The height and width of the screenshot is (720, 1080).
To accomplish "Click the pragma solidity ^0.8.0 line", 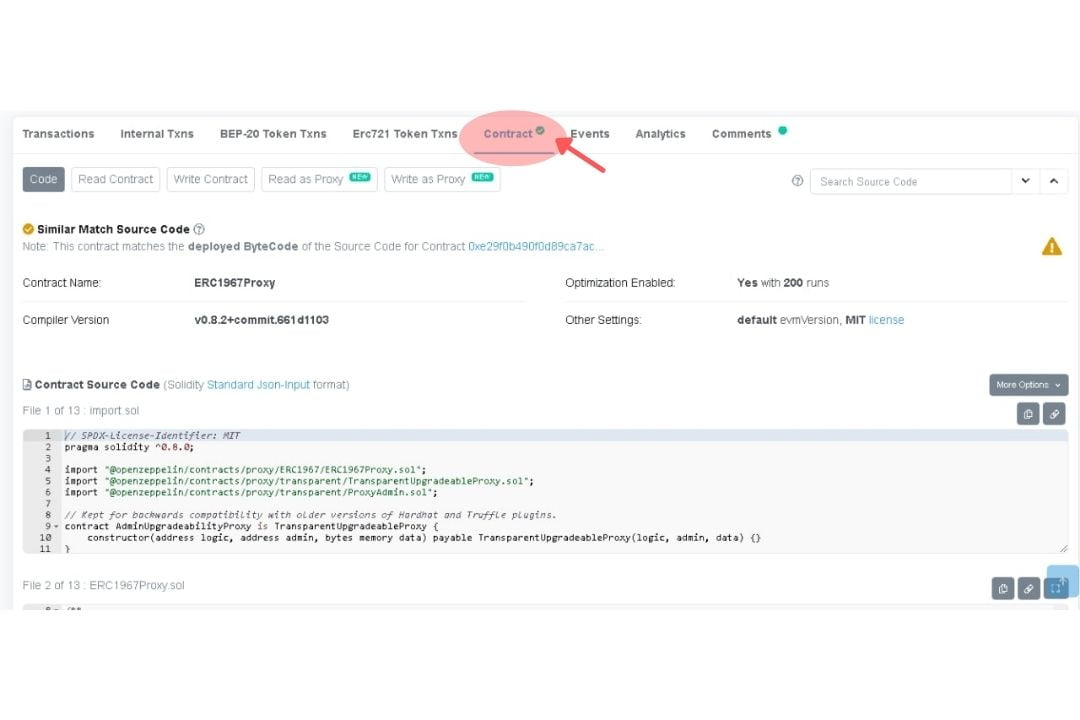I will (x=129, y=447).
